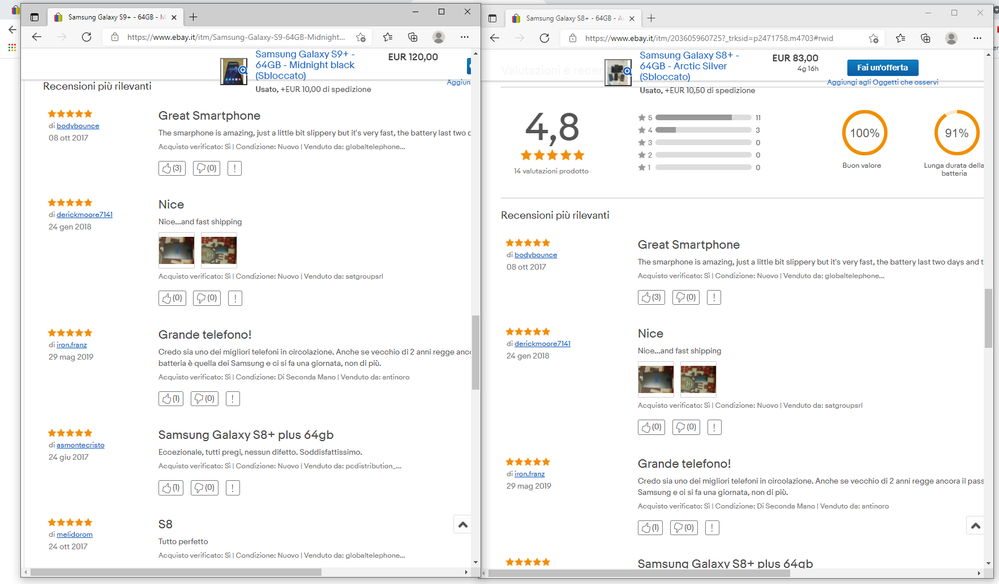999x584 pixels.
Task: Add page to favorites in right browser window
Action: click(x=873, y=38)
